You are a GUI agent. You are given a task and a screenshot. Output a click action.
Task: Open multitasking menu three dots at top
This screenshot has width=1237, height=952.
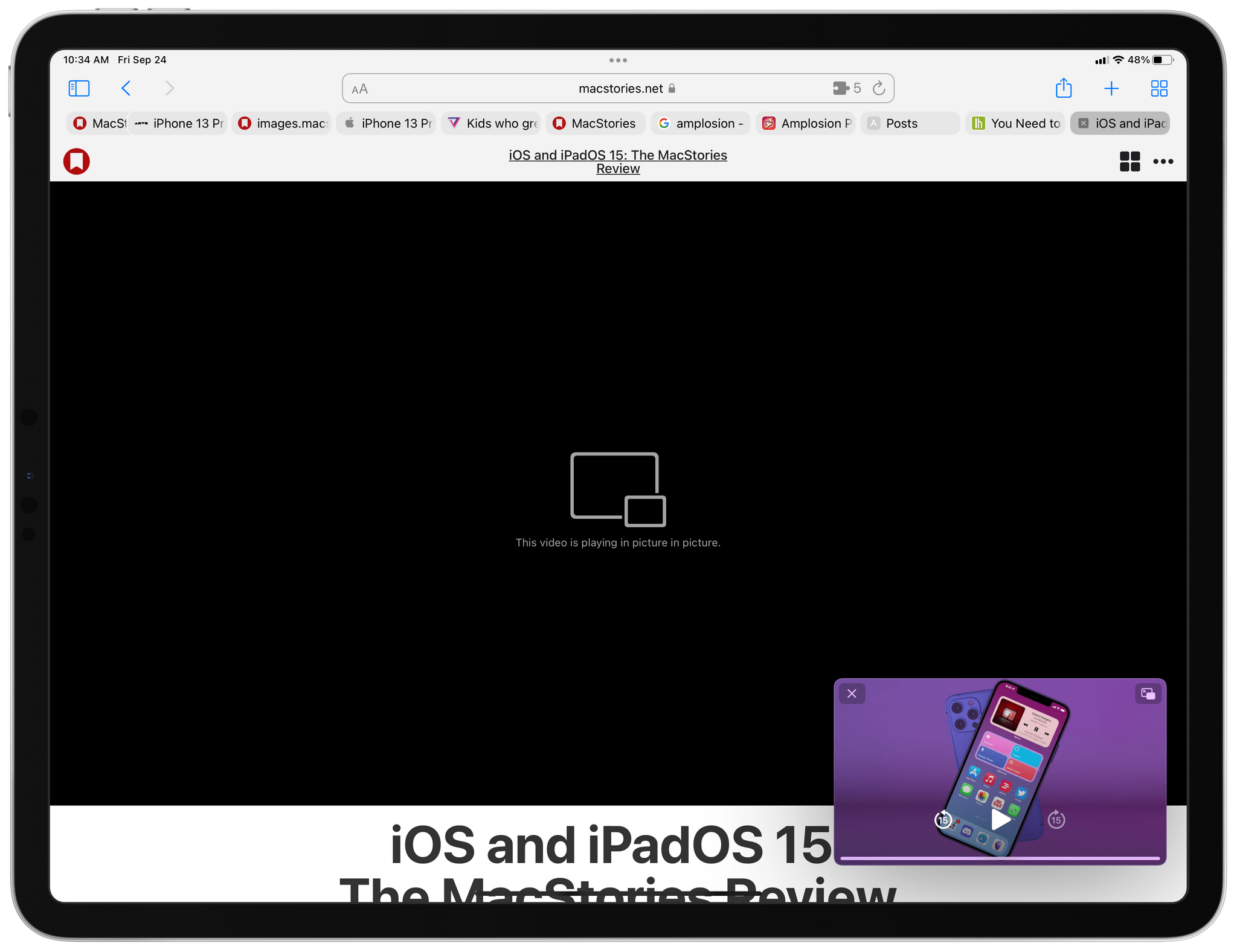coord(618,60)
